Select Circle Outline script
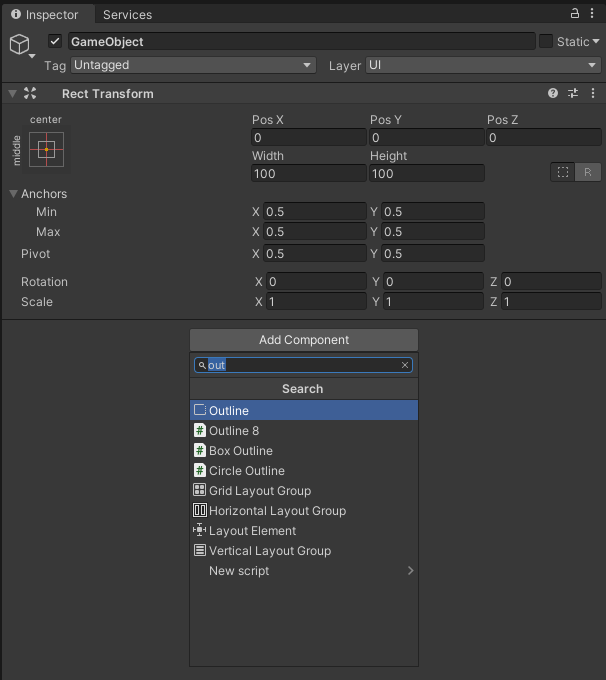Viewport: 606px width, 680px height. (x=304, y=471)
